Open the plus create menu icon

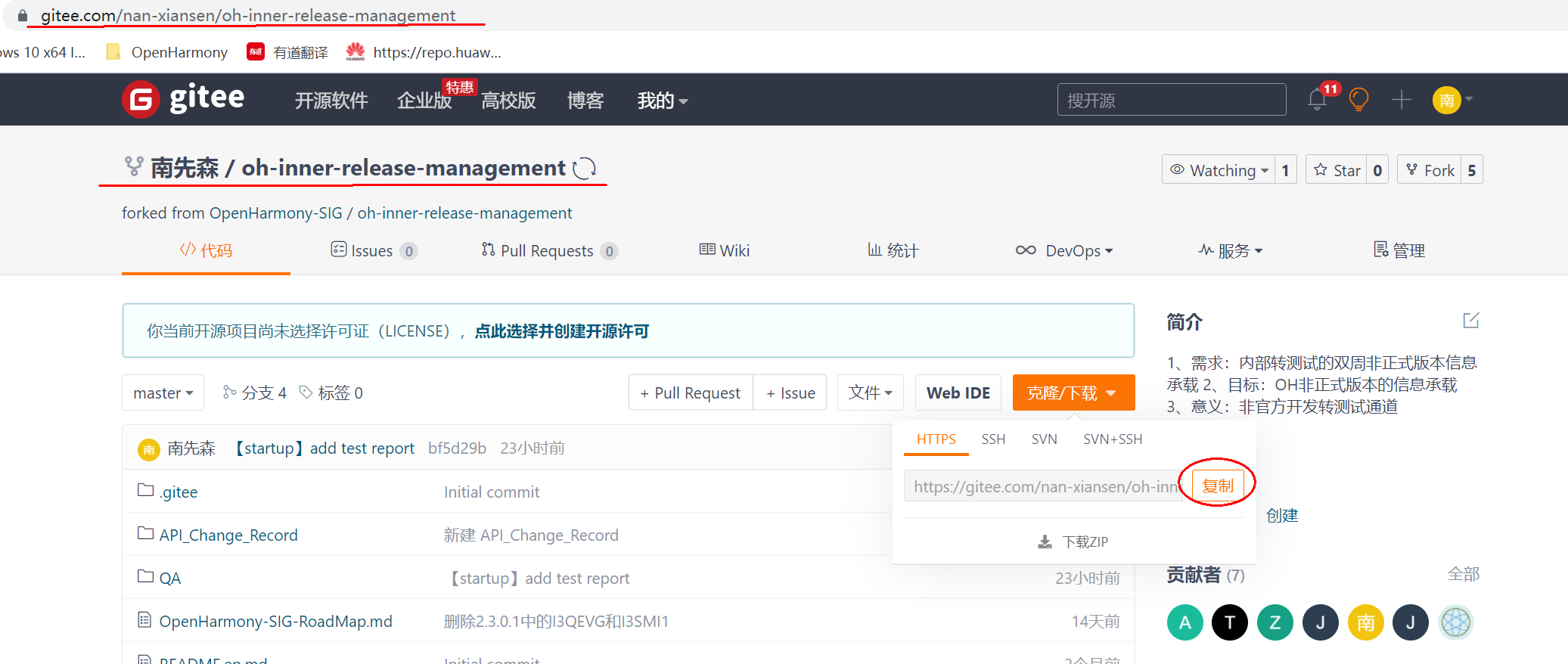[x=1402, y=100]
